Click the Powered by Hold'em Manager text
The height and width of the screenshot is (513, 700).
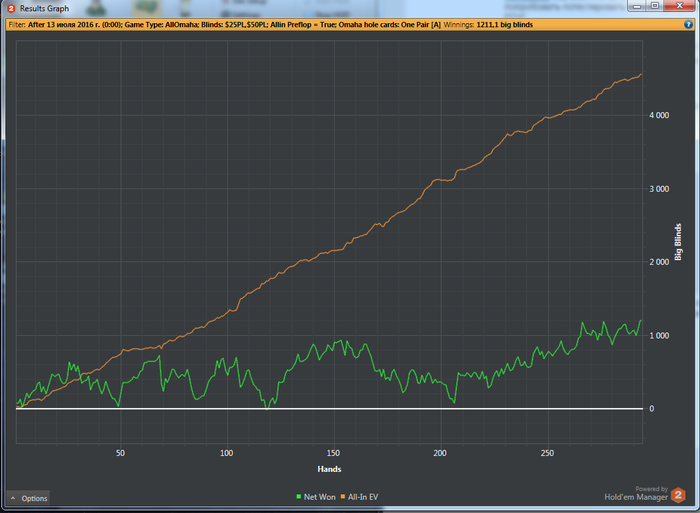pyautogui.click(x=636, y=493)
